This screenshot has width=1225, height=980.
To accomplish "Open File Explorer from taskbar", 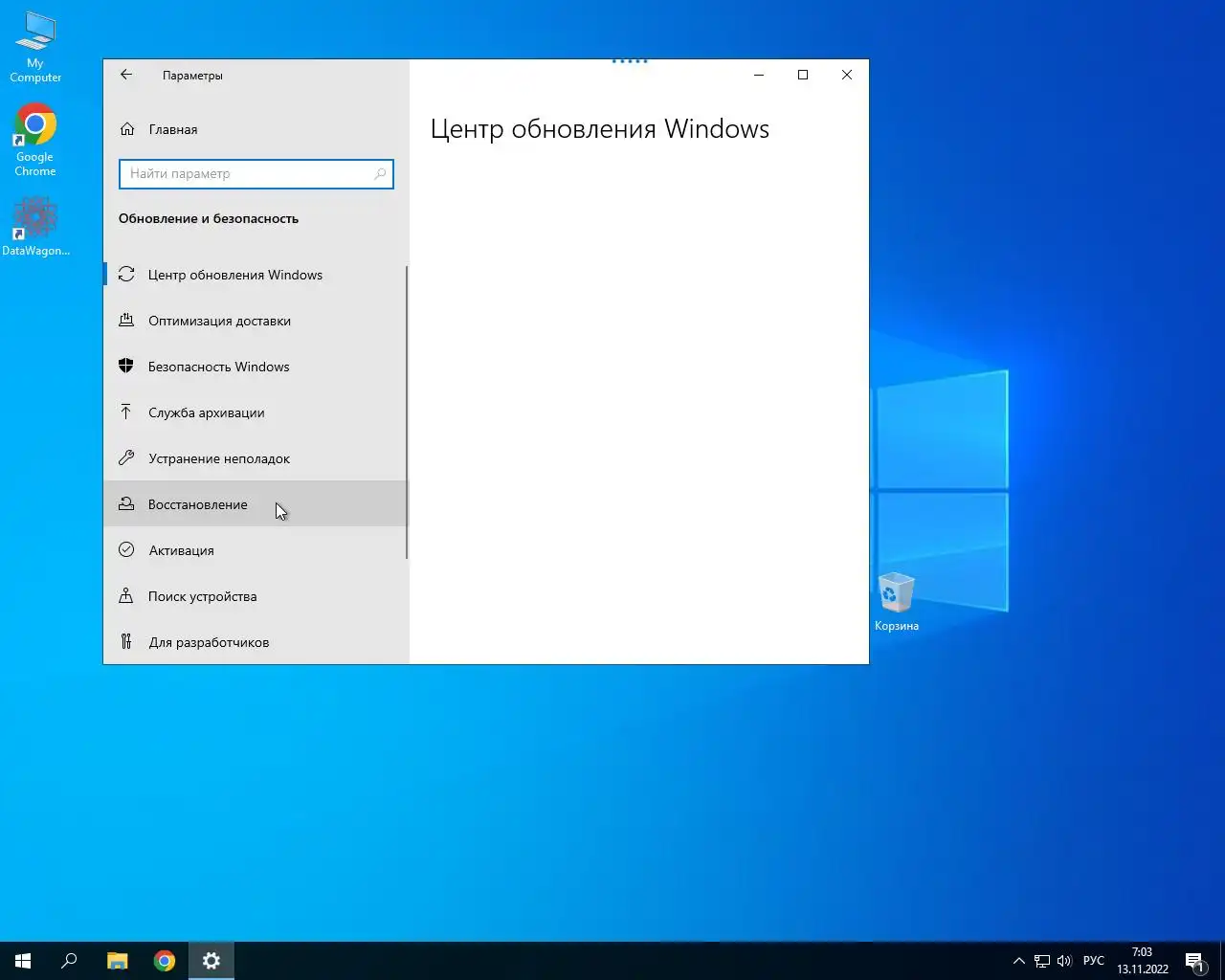I will coord(117,961).
